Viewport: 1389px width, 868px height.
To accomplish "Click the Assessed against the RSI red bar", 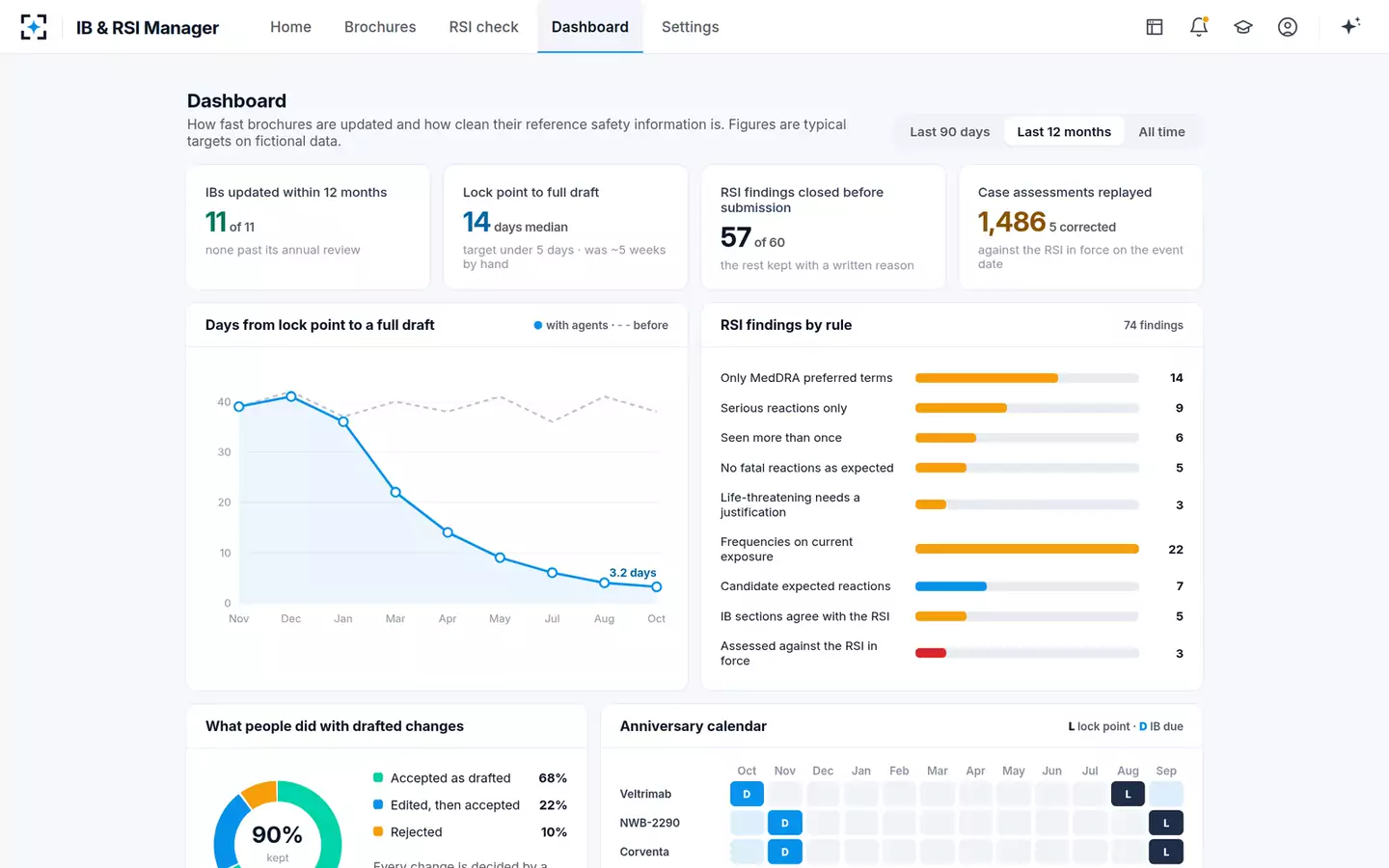I will [x=931, y=653].
